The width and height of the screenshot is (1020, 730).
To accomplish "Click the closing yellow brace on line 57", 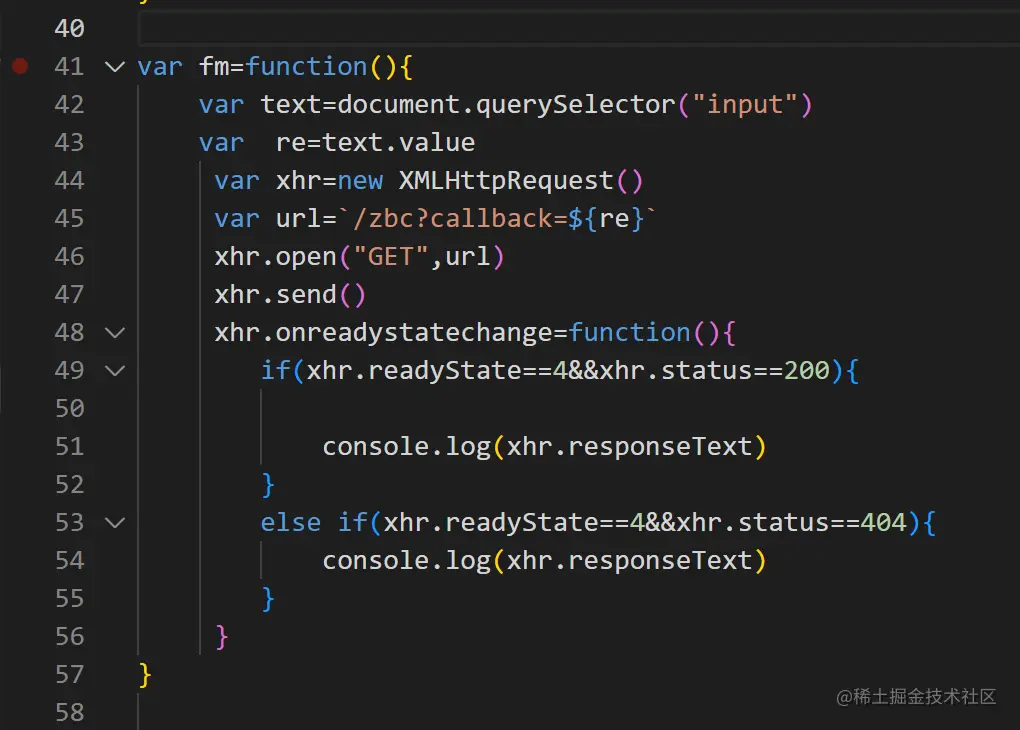I will 145,675.
